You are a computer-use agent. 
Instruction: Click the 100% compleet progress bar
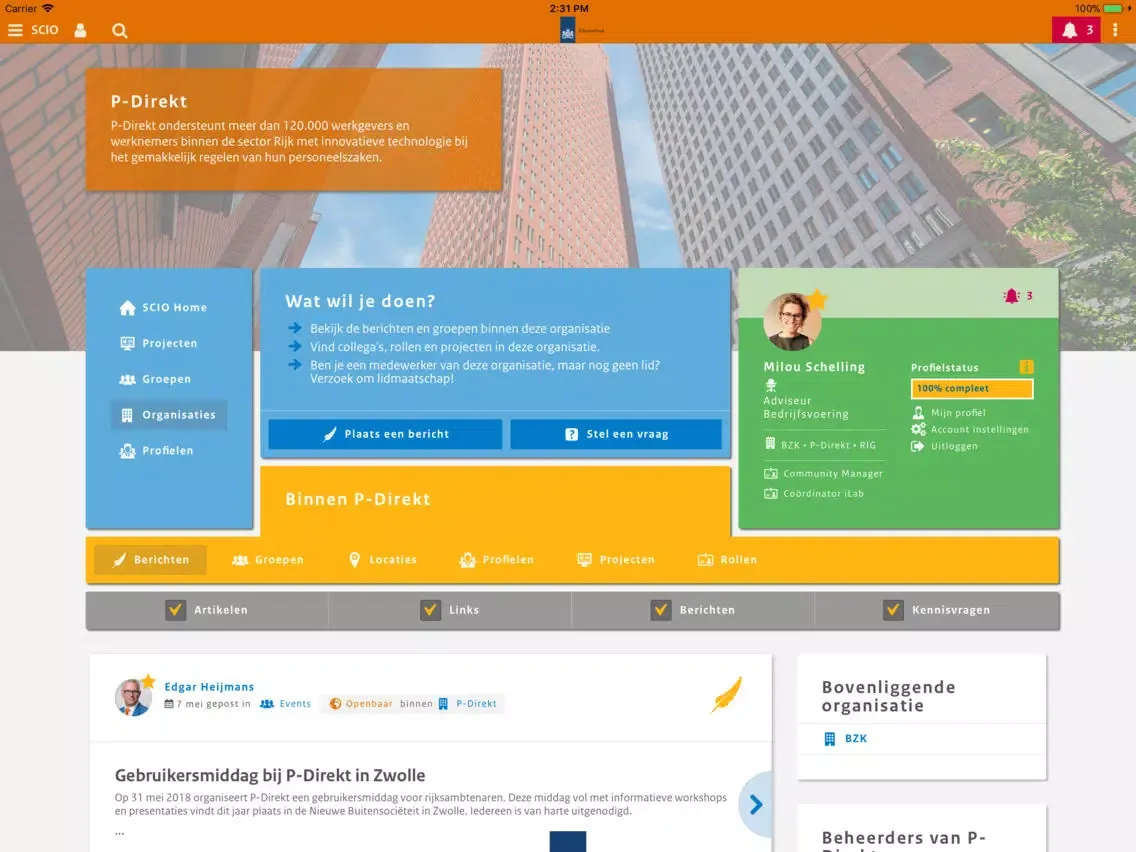click(972, 389)
